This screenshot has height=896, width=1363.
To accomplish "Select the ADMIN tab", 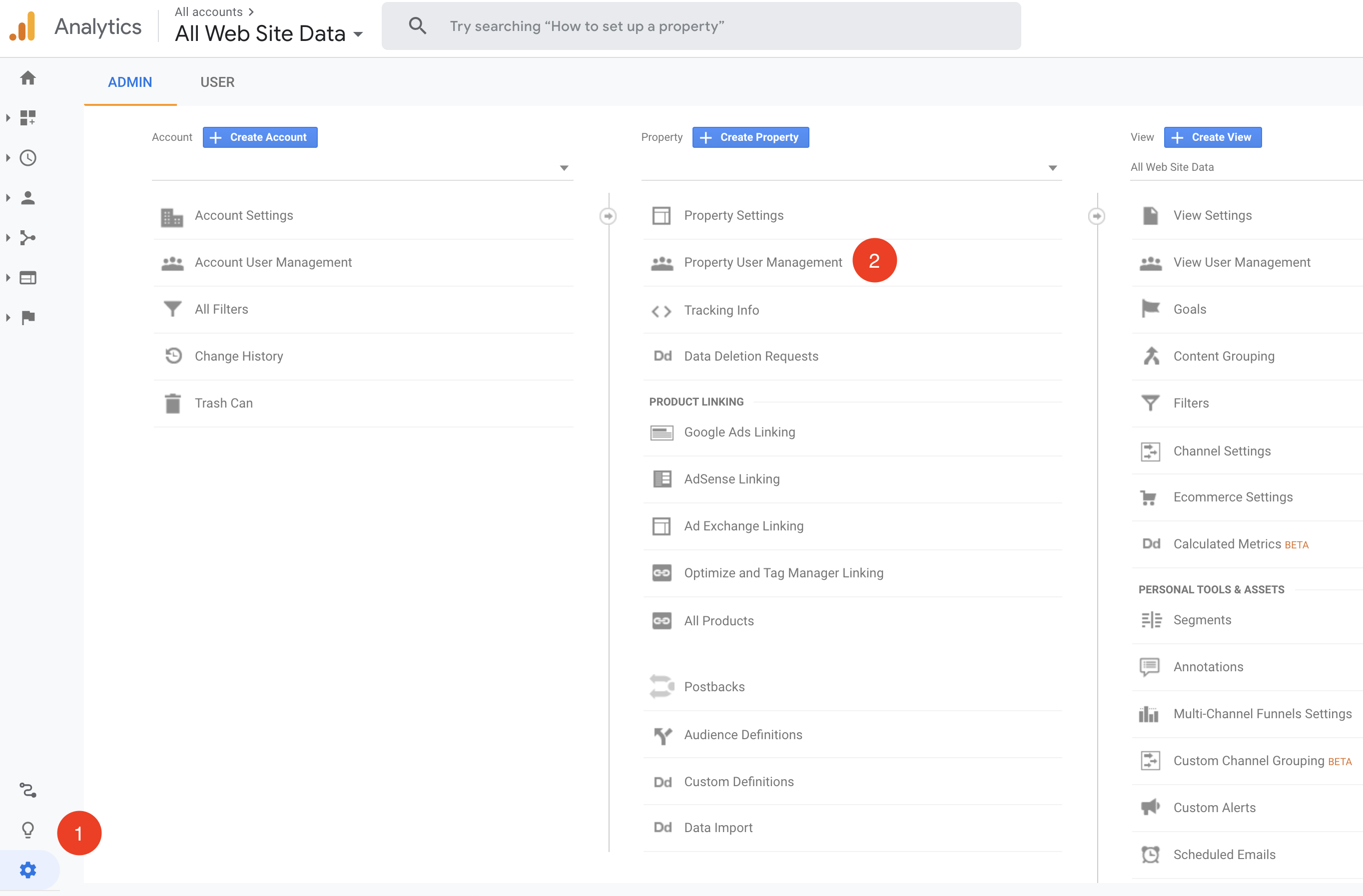I will (x=130, y=82).
